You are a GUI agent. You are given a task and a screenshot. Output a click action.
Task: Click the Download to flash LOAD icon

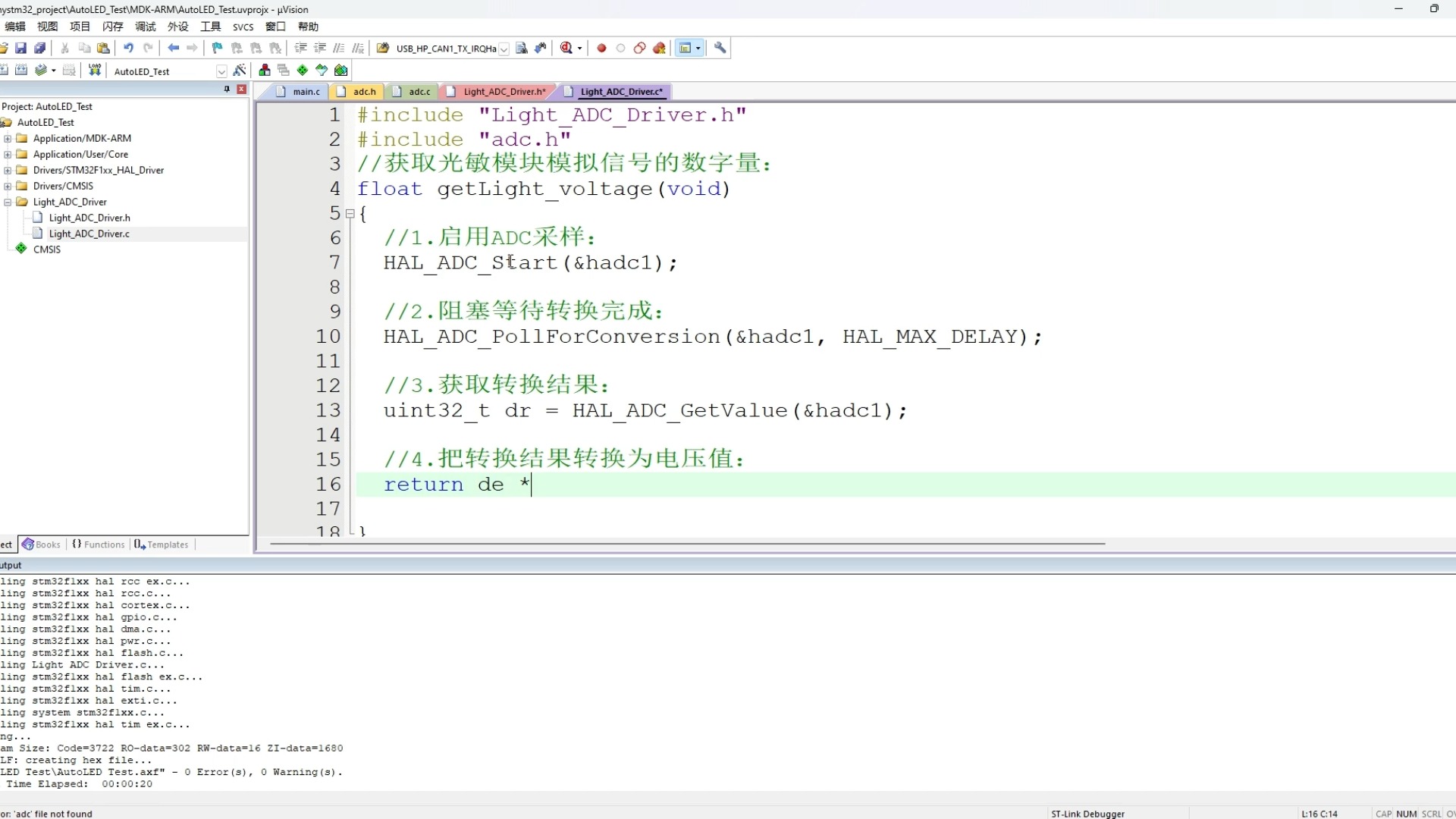95,71
